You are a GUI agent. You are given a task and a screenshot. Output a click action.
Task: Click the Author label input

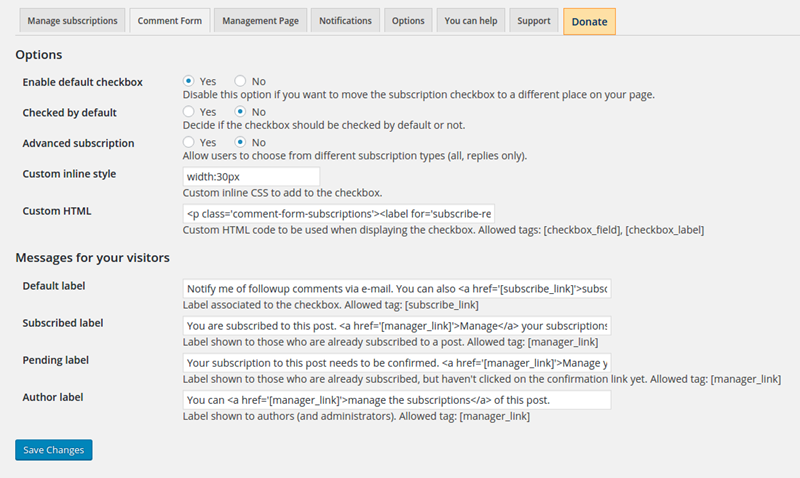click(x=397, y=400)
